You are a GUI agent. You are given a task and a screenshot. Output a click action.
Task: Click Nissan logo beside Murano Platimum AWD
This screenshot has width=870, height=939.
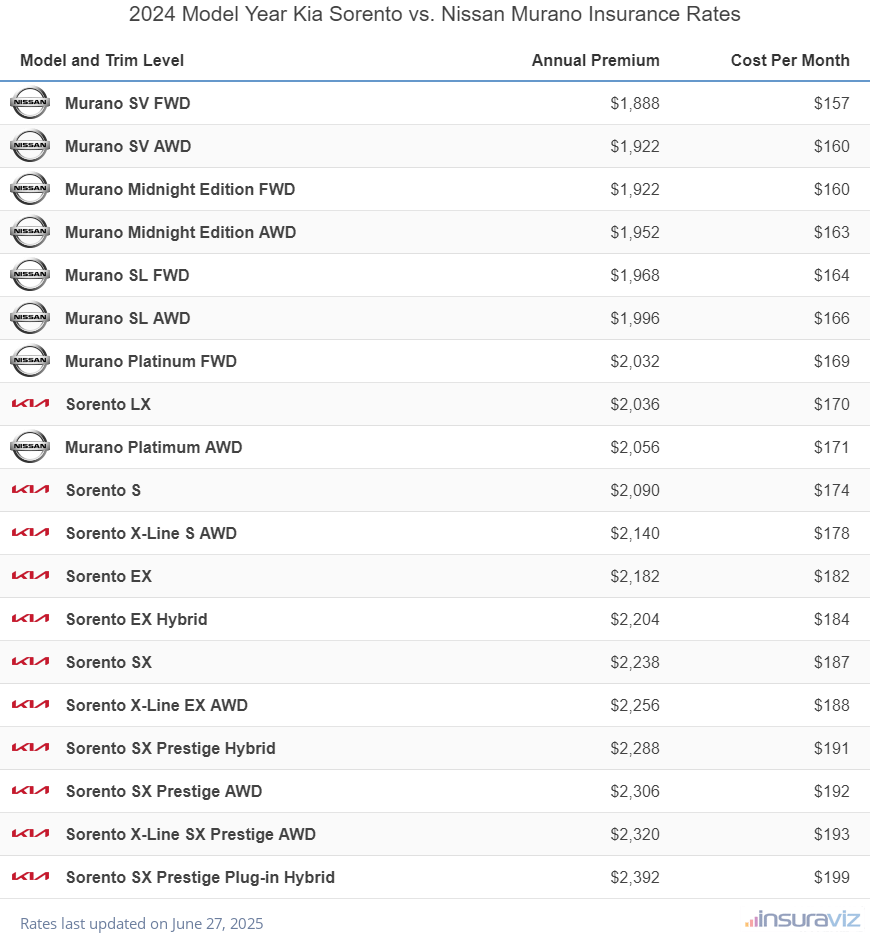30,447
